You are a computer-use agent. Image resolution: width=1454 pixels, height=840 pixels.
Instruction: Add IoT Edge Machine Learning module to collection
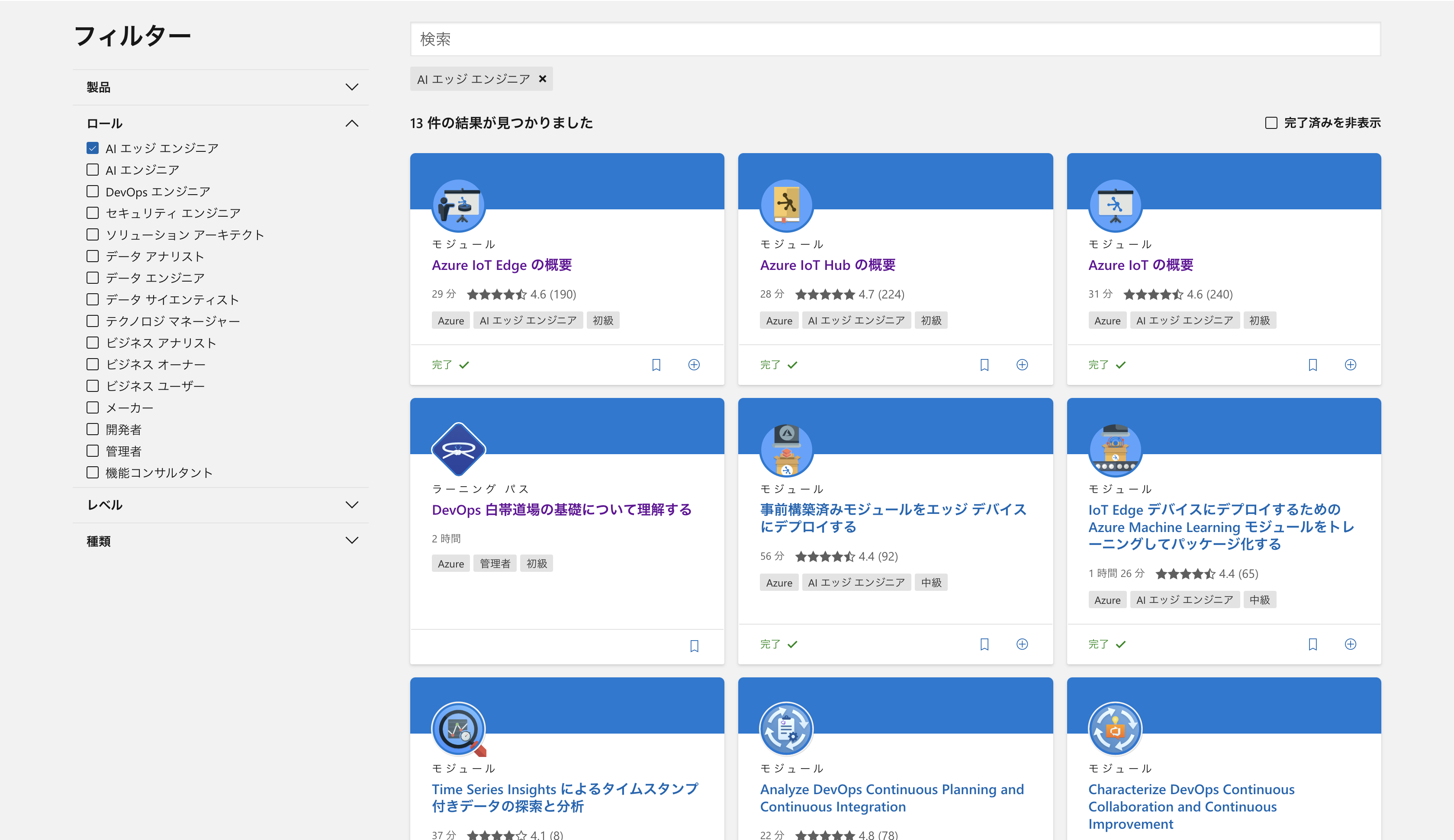point(1350,644)
